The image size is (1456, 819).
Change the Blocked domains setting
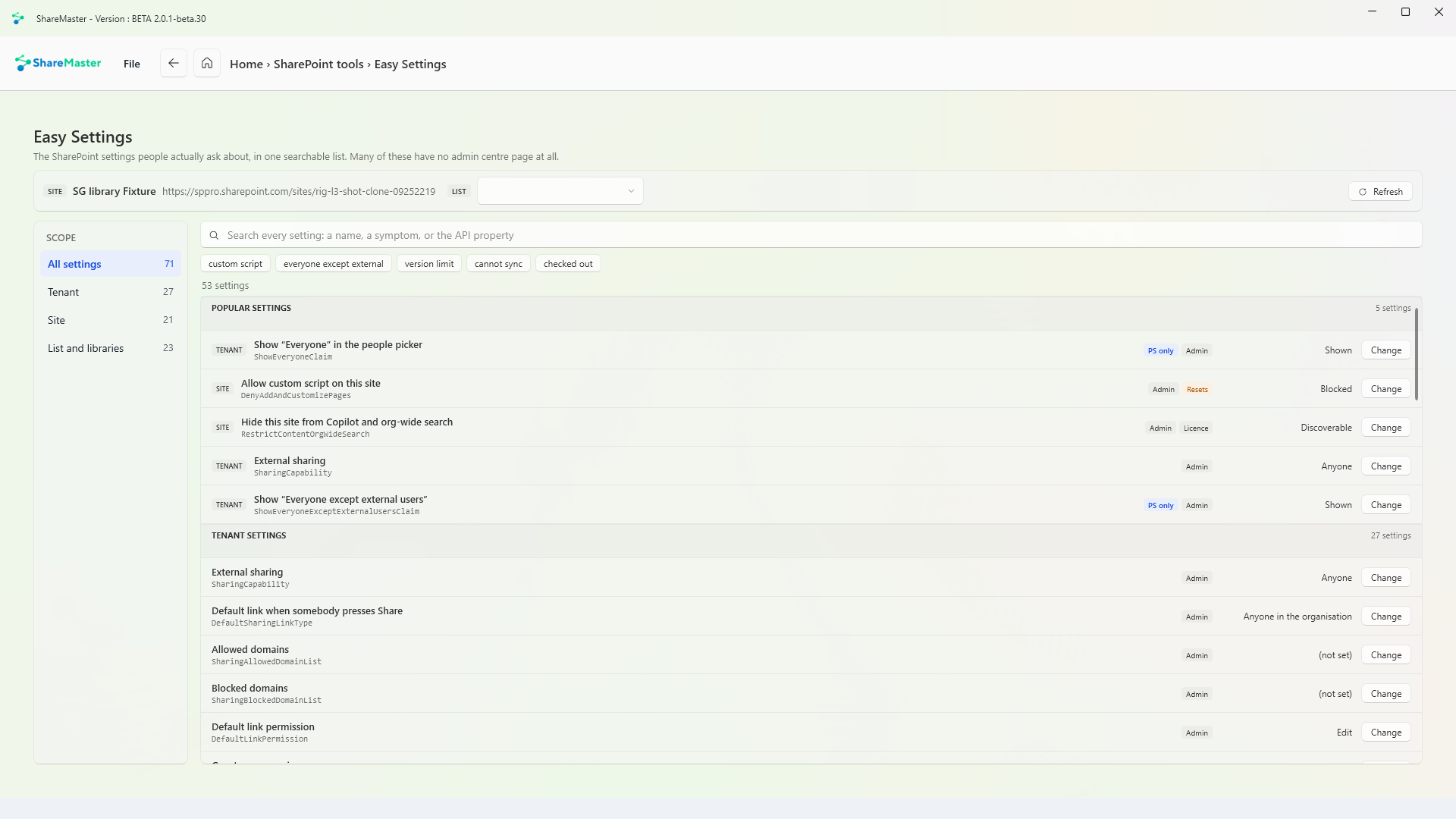(x=1386, y=694)
